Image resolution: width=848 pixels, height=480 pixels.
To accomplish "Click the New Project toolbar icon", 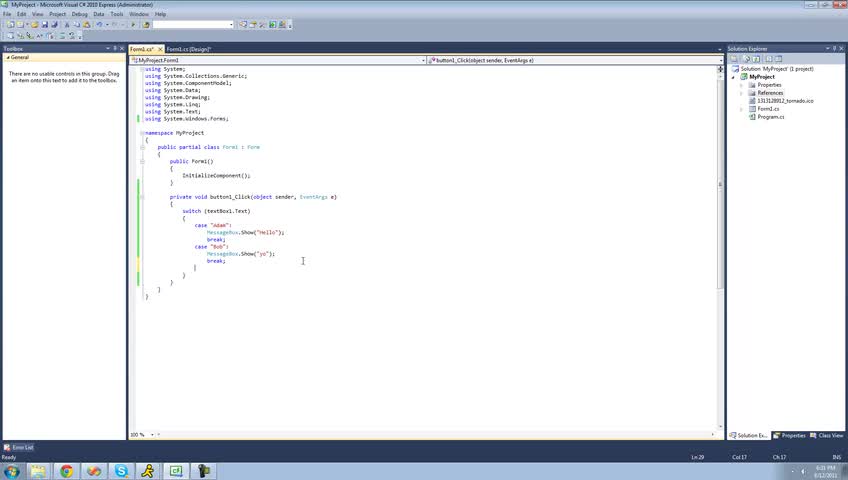I will (11, 24).
